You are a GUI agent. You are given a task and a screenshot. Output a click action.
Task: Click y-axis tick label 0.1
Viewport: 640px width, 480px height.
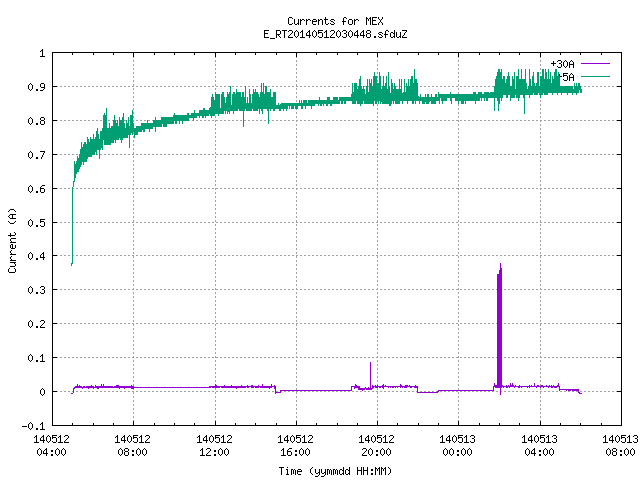pos(36,358)
